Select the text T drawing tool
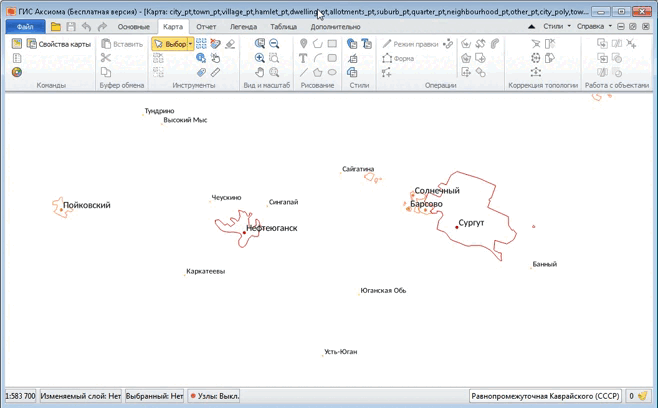This screenshot has width=658, height=408. tap(303, 58)
